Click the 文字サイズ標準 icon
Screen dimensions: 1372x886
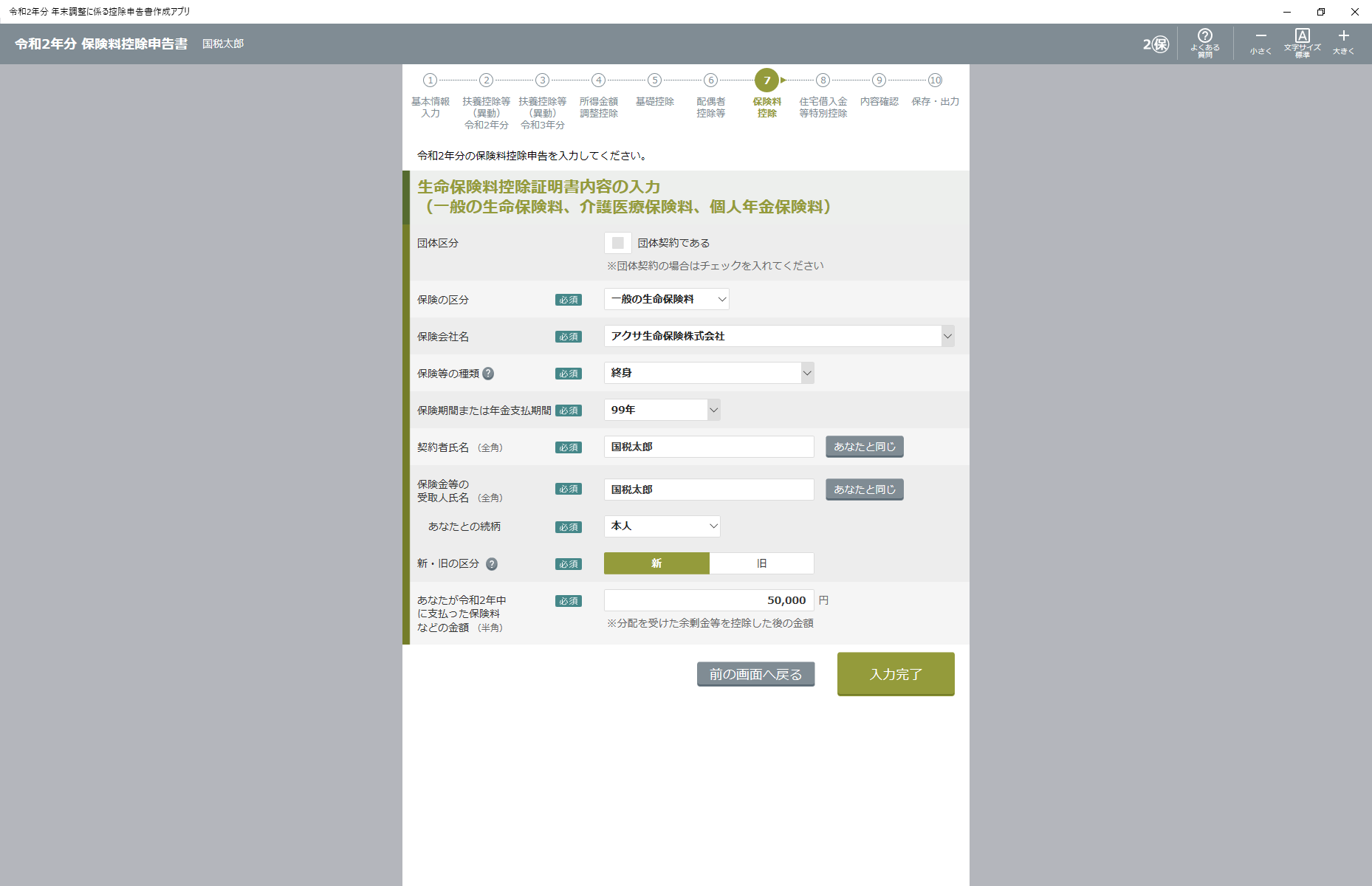pos(1302,43)
